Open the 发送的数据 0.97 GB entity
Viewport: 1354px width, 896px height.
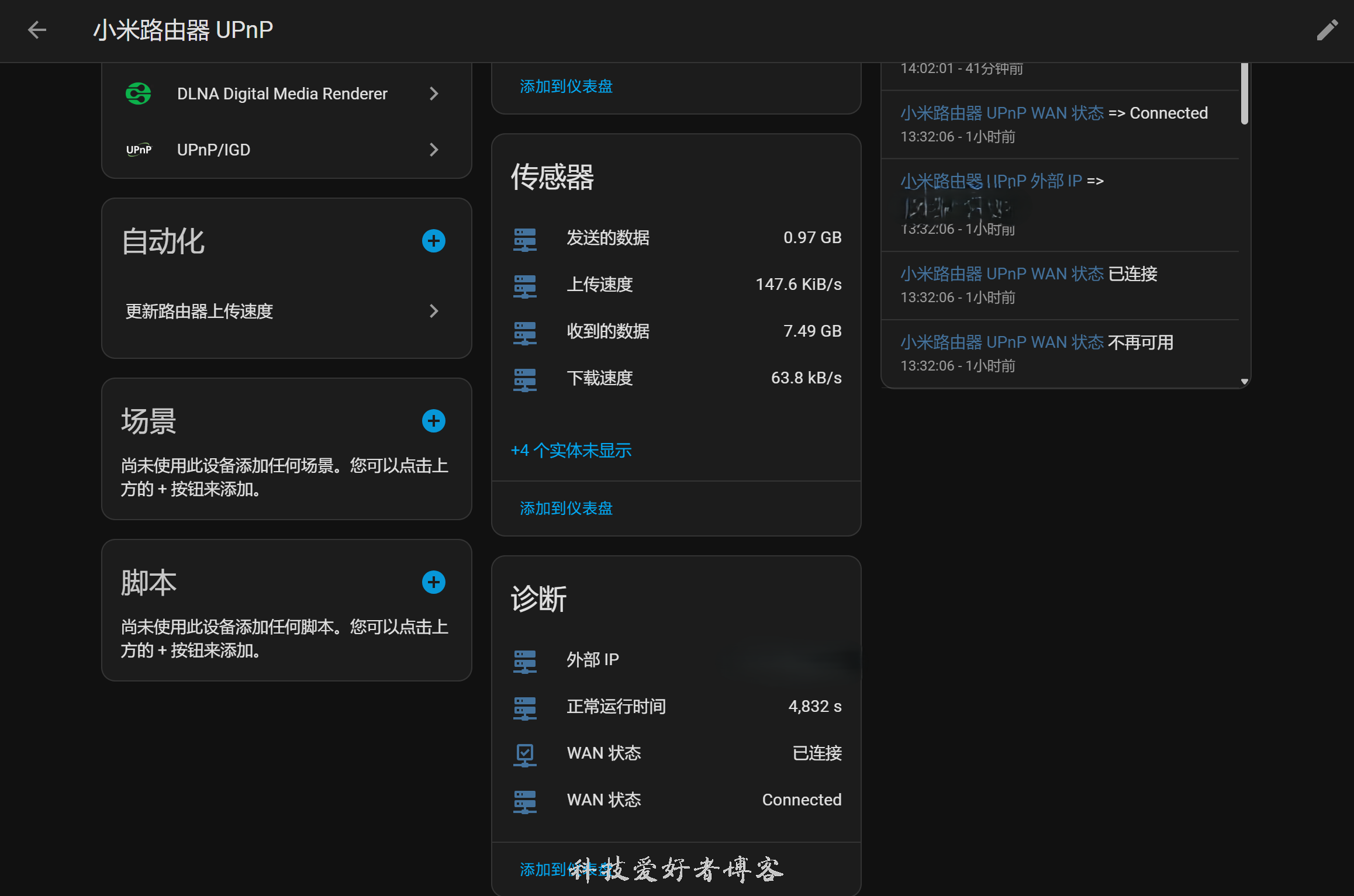pos(676,238)
